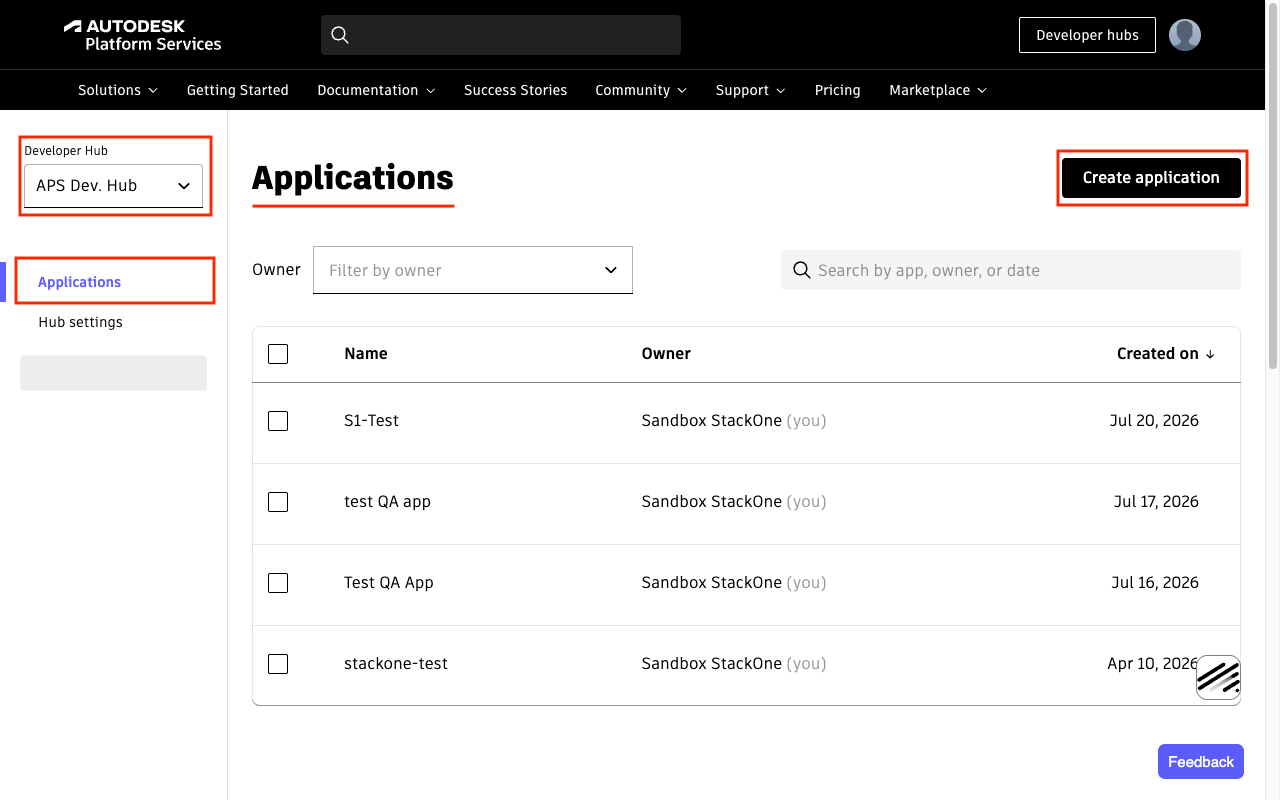
Task: Expand the Documentation menu
Action: [x=376, y=90]
